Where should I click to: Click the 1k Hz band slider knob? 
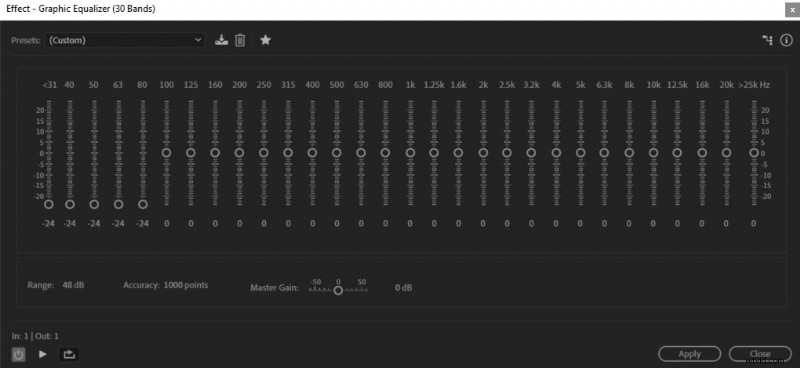410,152
